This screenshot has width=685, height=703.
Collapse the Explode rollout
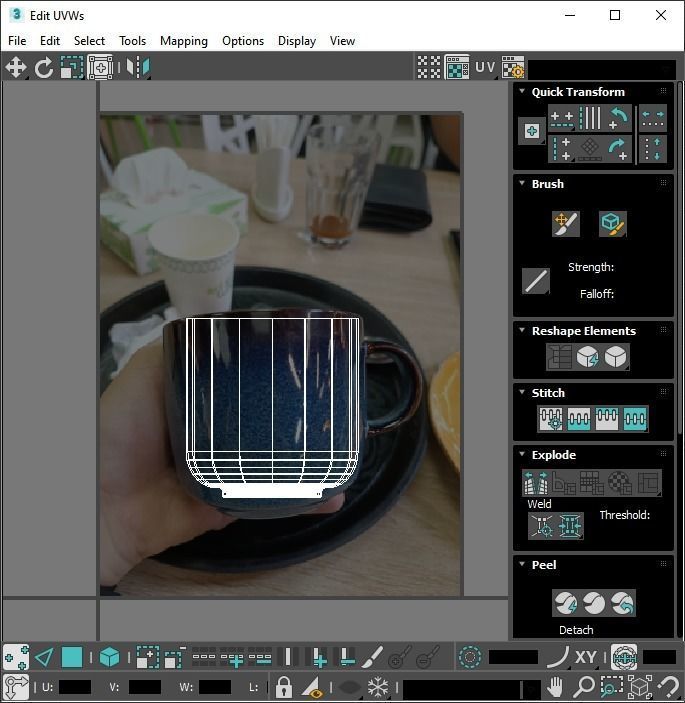522,454
